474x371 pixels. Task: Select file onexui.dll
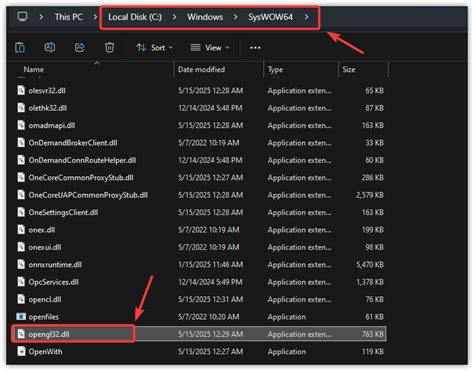[x=45, y=247]
